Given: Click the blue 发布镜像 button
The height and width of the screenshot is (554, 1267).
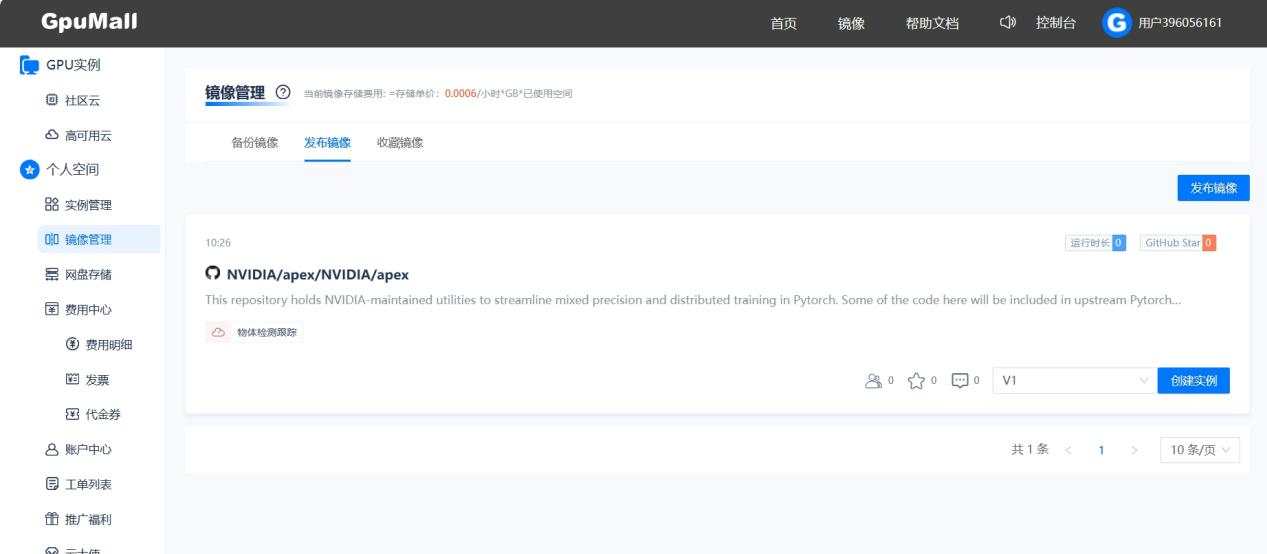Looking at the screenshot, I should click(1213, 188).
